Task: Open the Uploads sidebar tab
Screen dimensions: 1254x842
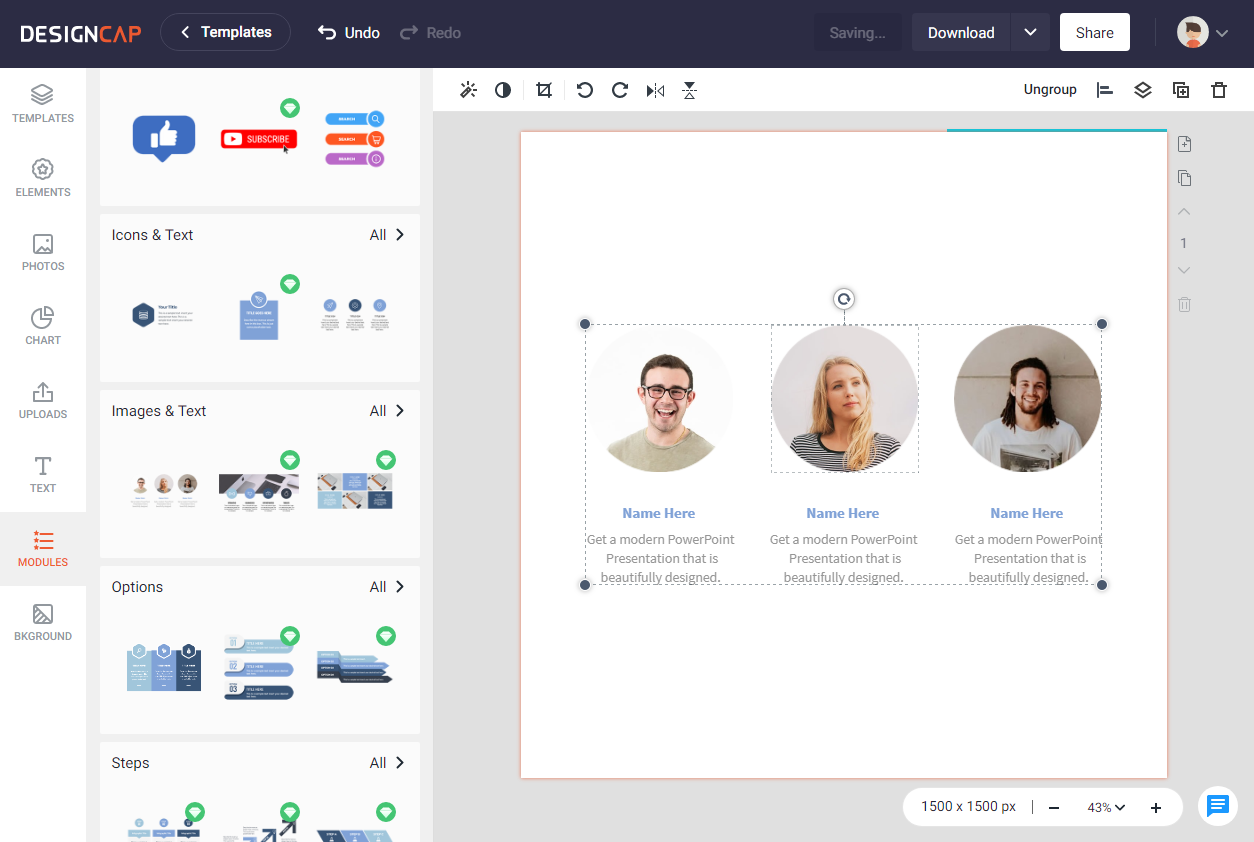Action: coord(43,400)
